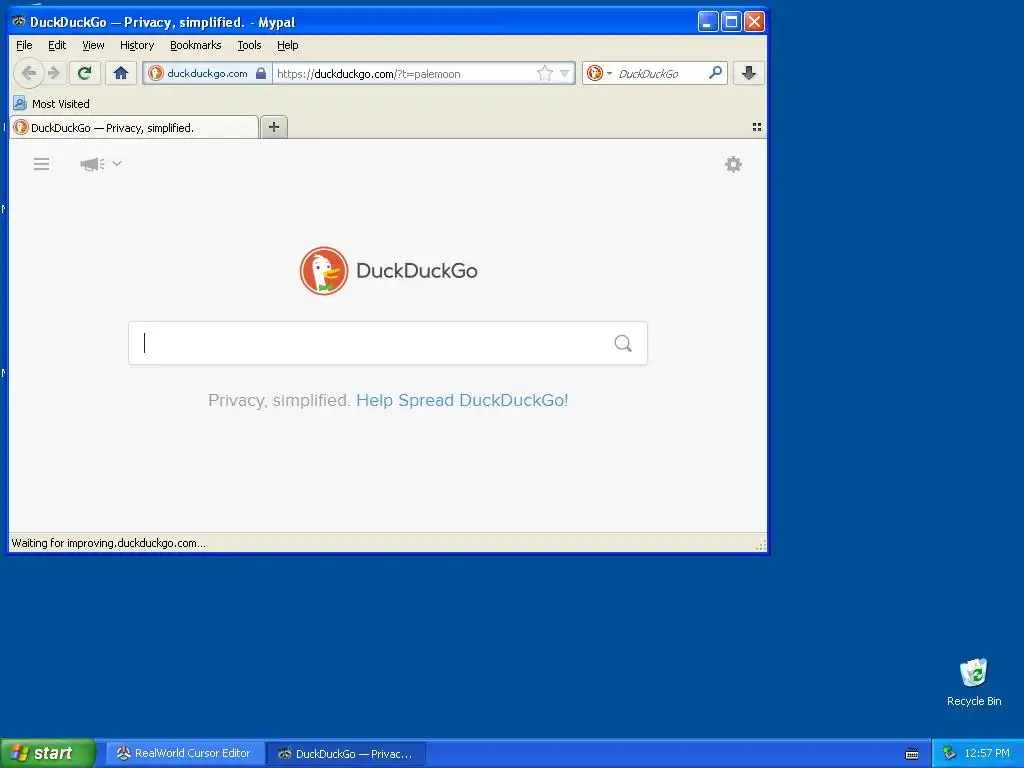Click the megaphone announcements icon
Screen dimensions: 1024x768
92,164
